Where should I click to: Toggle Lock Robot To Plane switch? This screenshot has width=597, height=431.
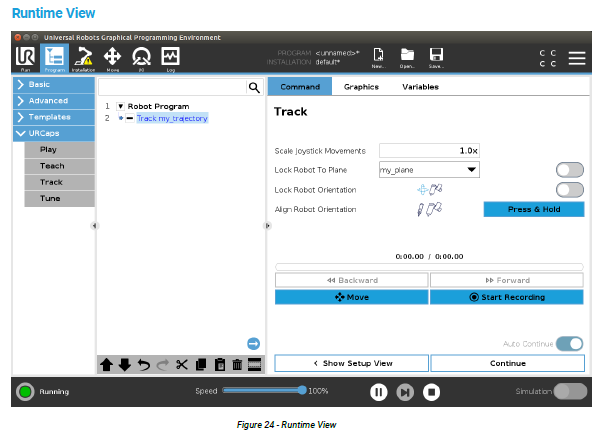point(570,170)
